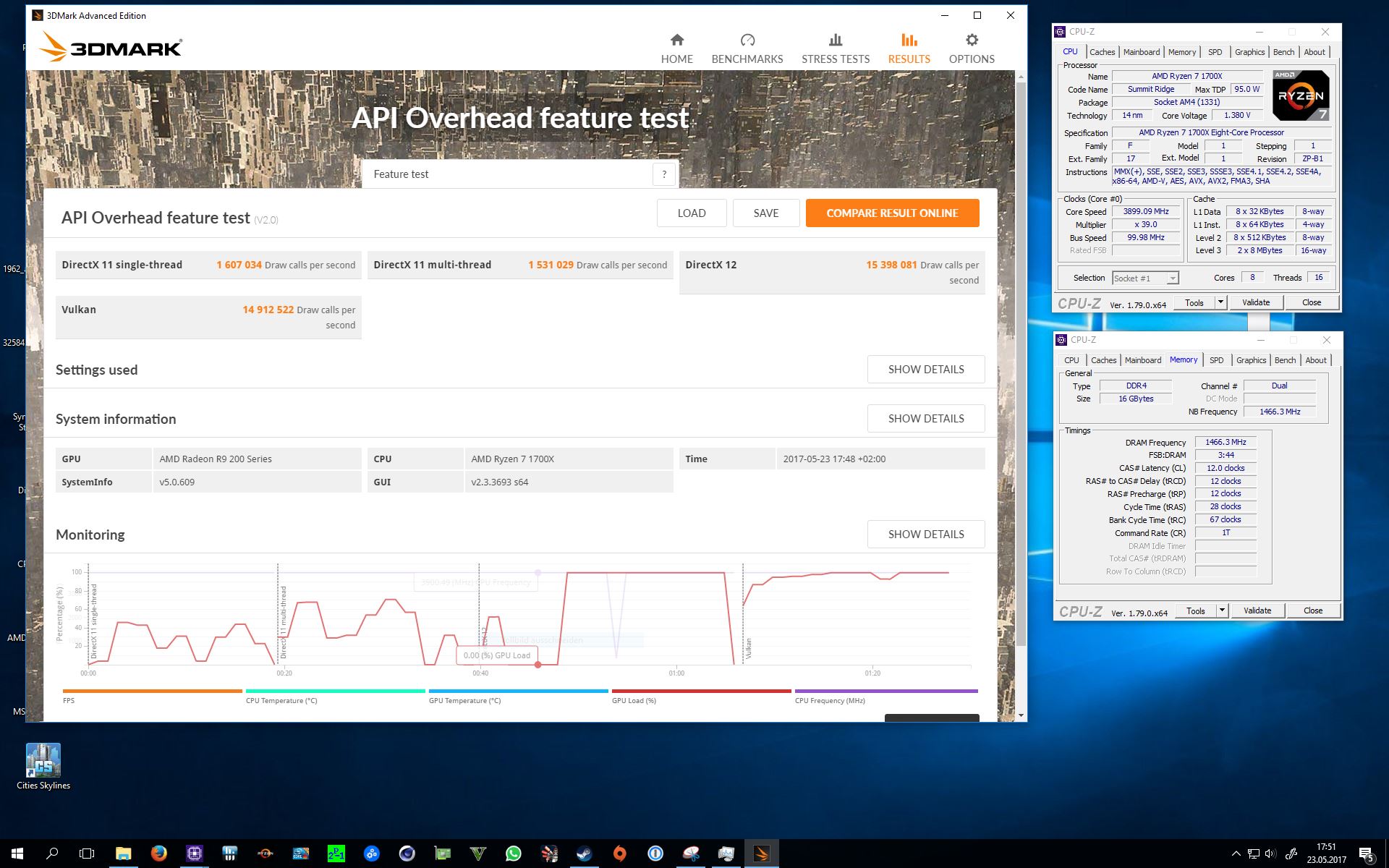This screenshot has width=1389, height=868.
Task: Click the 3DMark window vertical scrollbar
Action: coord(1021,362)
